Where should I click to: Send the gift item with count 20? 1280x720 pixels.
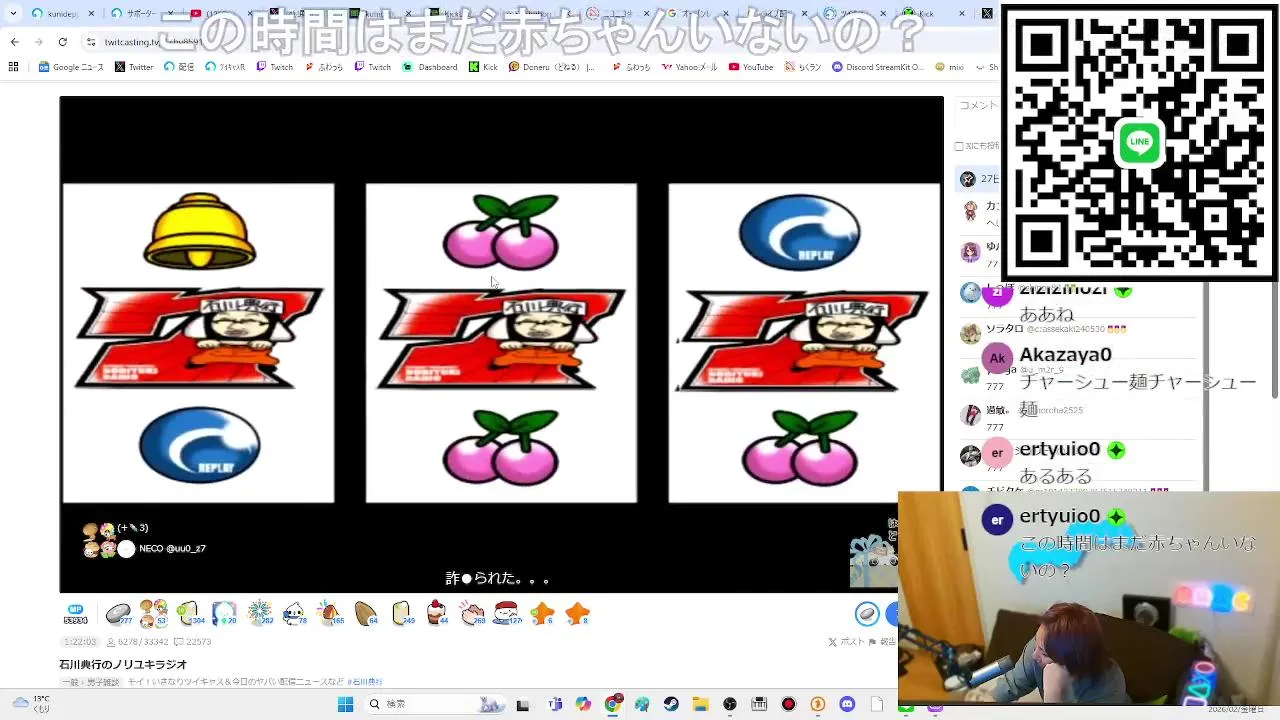click(x=224, y=613)
